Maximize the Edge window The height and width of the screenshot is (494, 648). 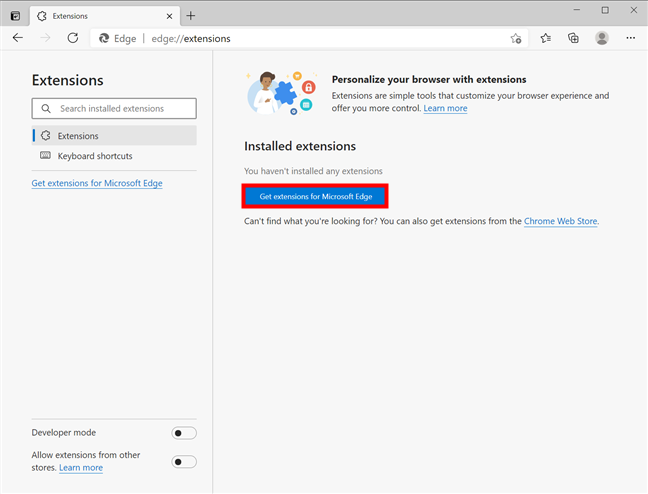(605, 10)
